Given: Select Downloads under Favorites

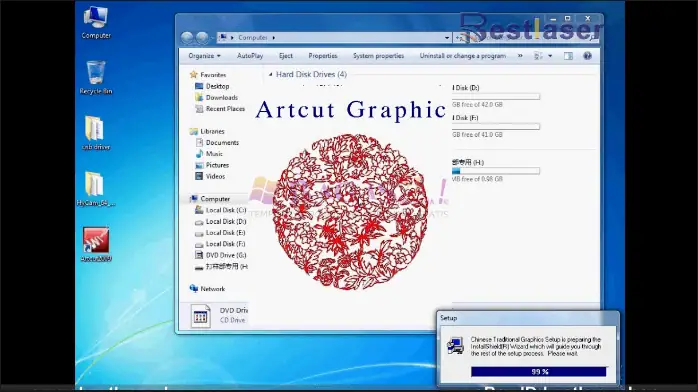Looking at the screenshot, I should [x=221, y=97].
